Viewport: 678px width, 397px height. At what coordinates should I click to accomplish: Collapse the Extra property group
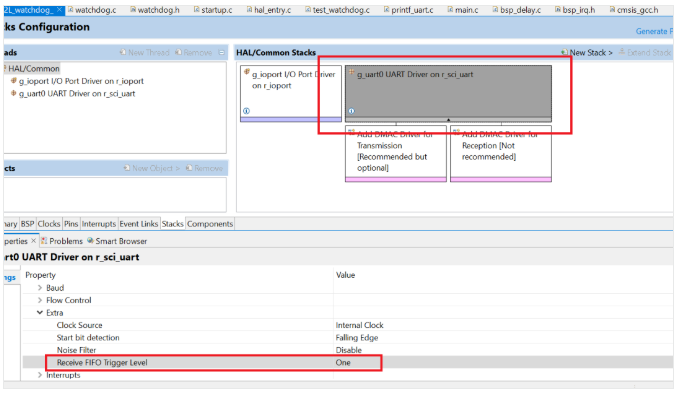(x=40, y=312)
